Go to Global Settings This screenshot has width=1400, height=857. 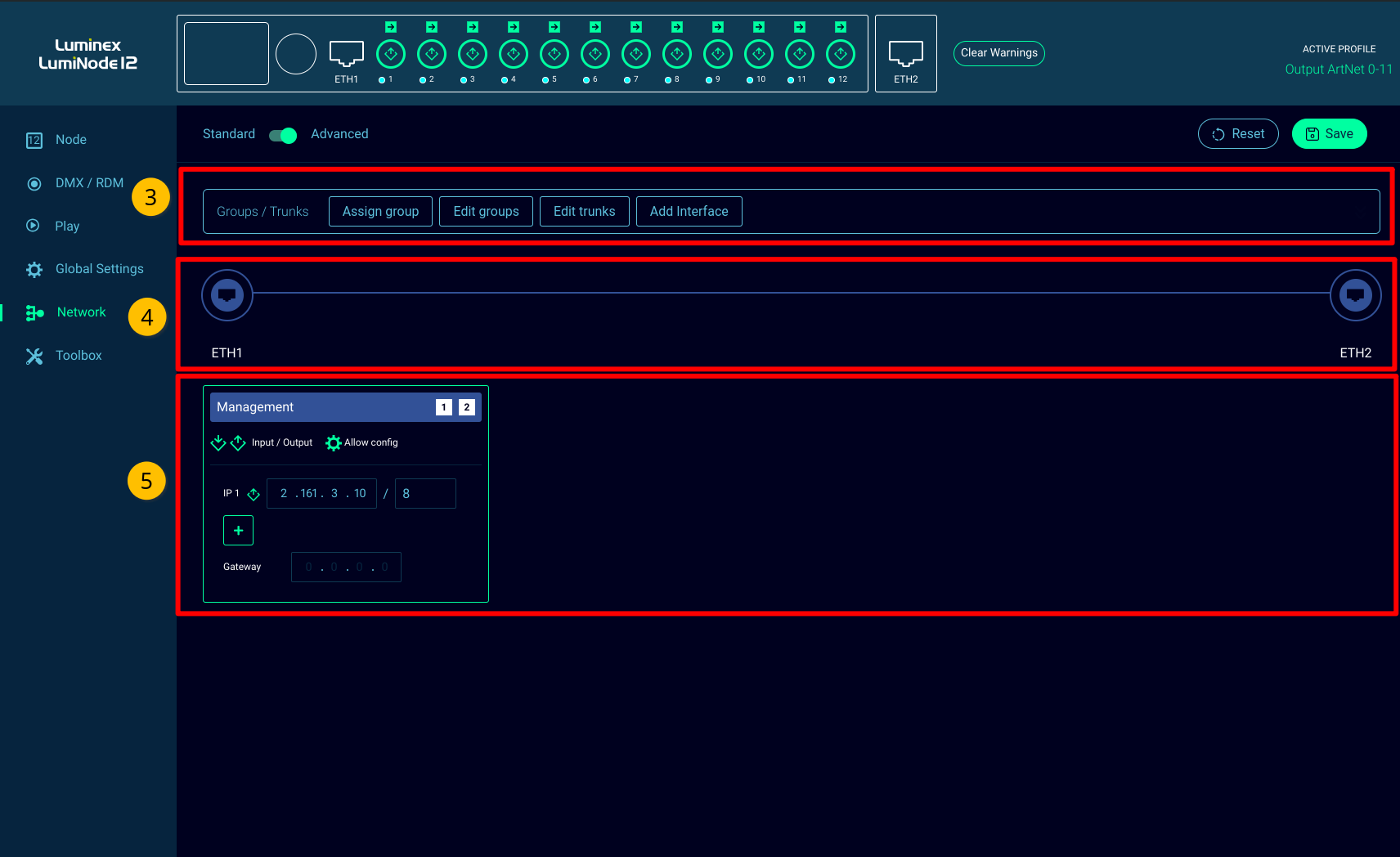click(99, 269)
